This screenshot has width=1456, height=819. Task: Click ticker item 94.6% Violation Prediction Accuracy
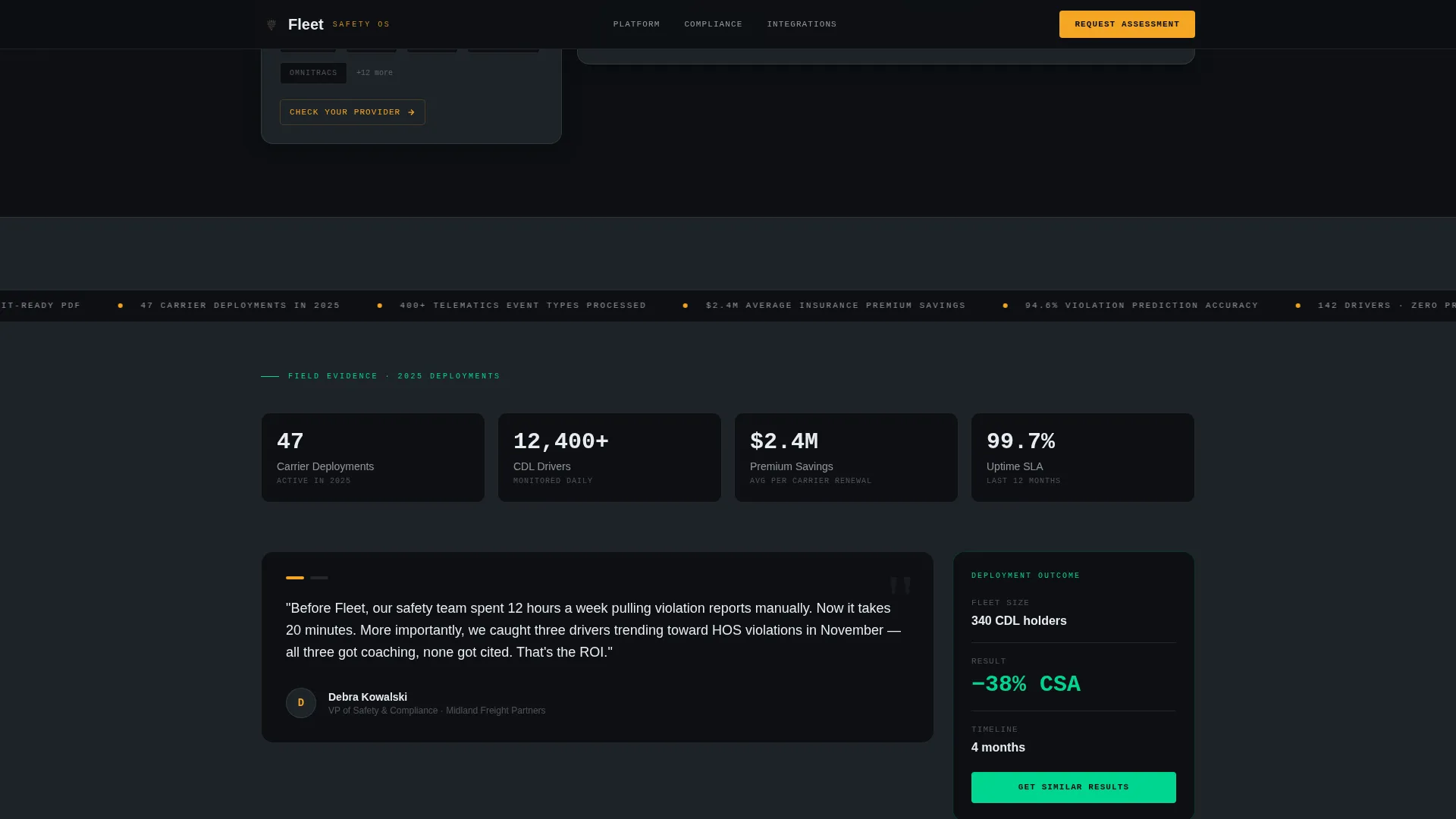pos(1142,306)
